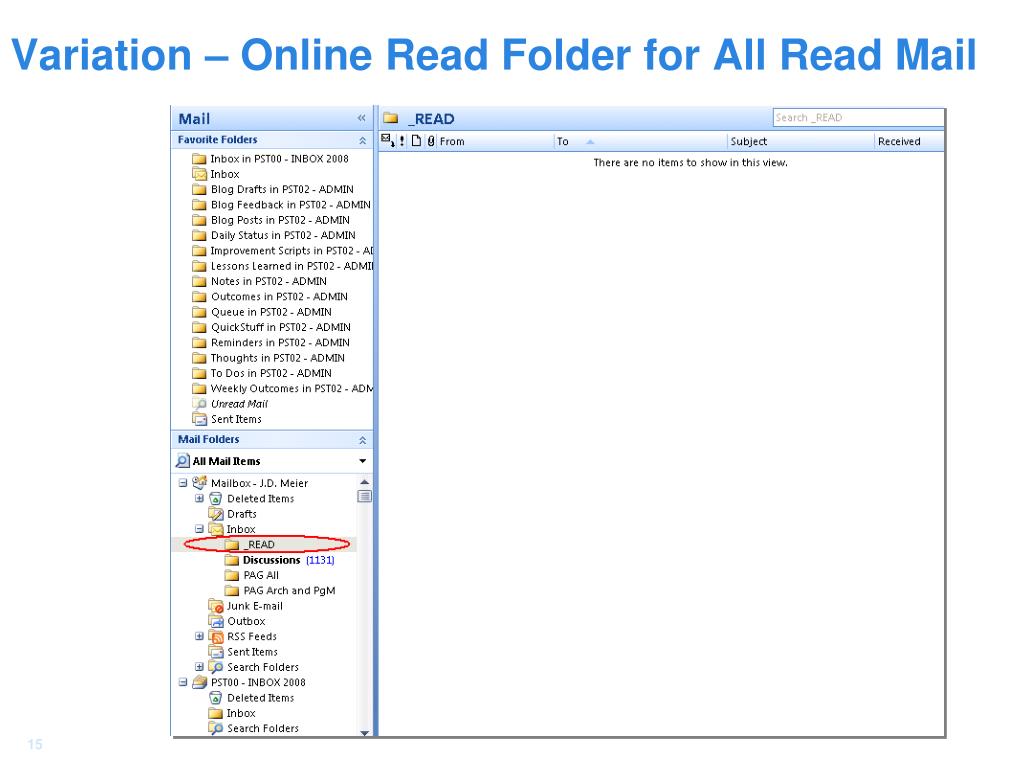The height and width of the screenshot is (768, 1024).
Task: Sort by the From column header
Action: [452, 141]
